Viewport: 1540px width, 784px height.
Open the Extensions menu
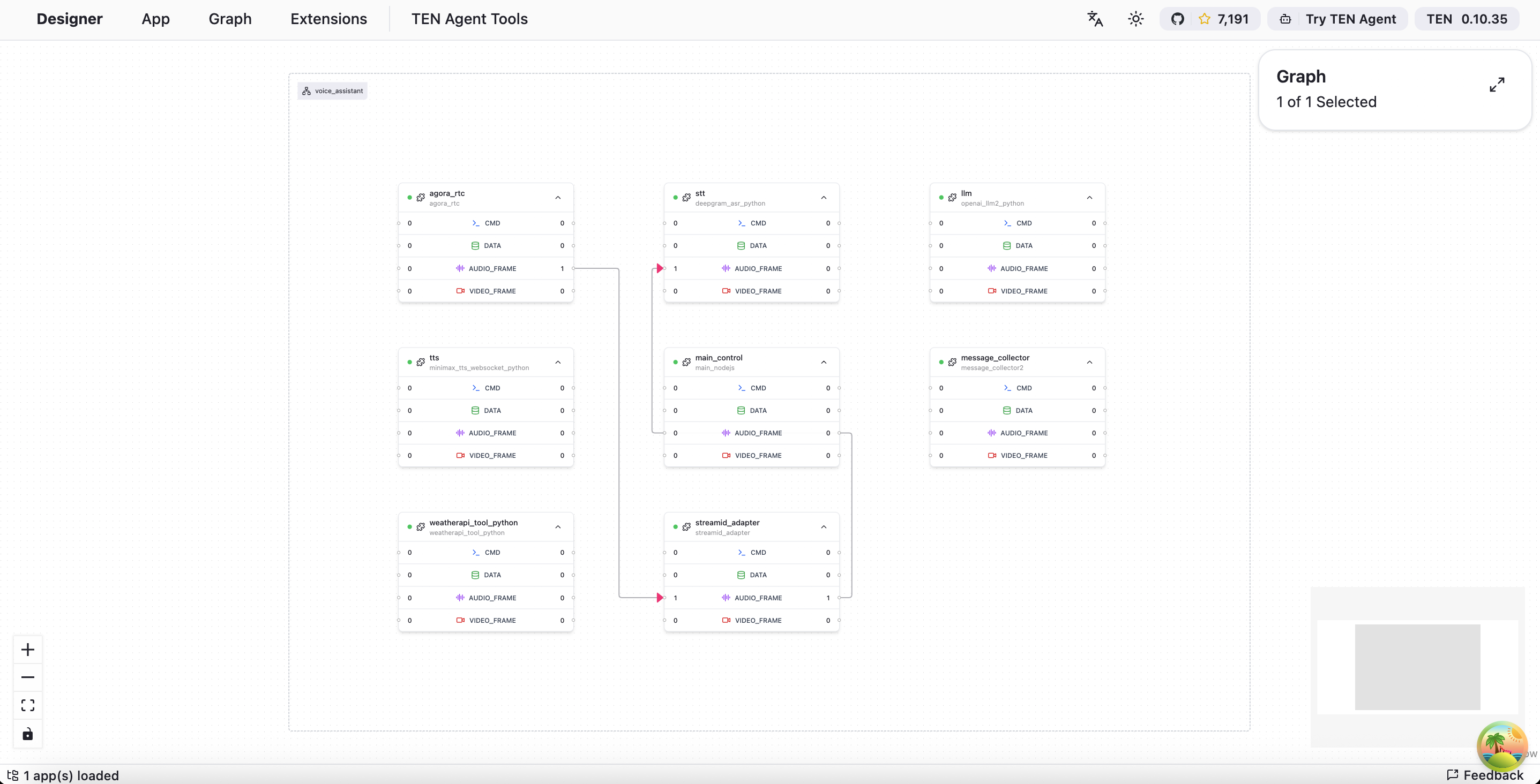328,19
